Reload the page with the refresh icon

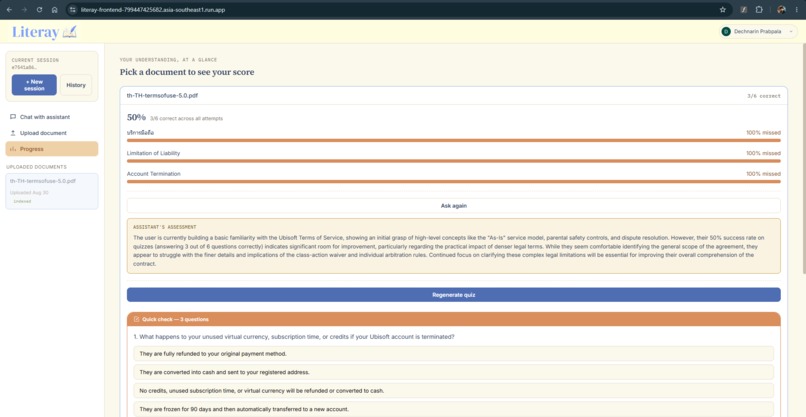point(39,10)
